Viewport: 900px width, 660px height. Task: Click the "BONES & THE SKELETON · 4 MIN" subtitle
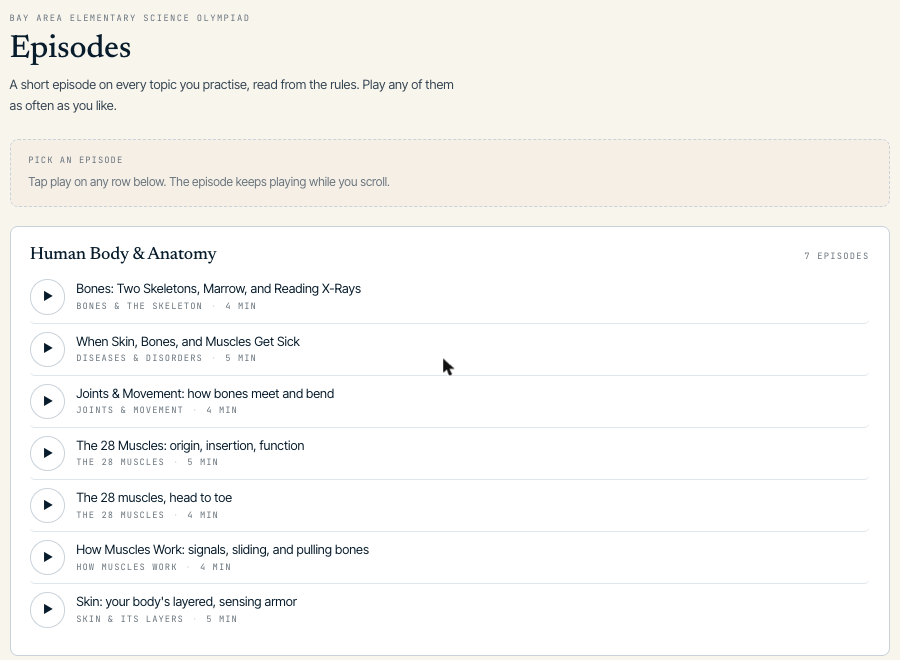coord(166,306)
